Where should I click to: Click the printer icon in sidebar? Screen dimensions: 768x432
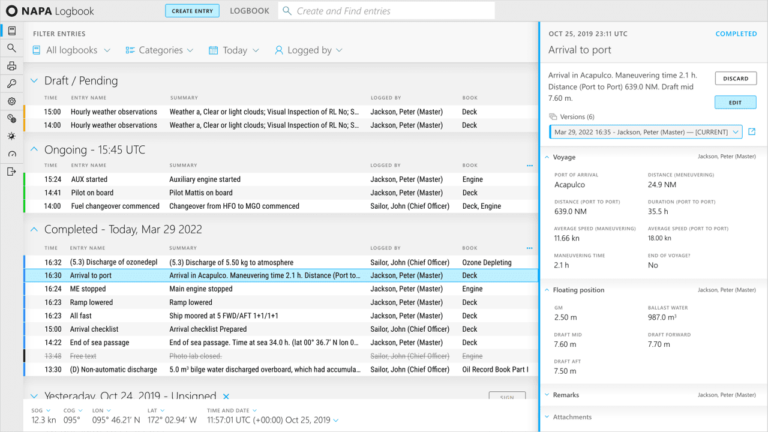(11, 66)
